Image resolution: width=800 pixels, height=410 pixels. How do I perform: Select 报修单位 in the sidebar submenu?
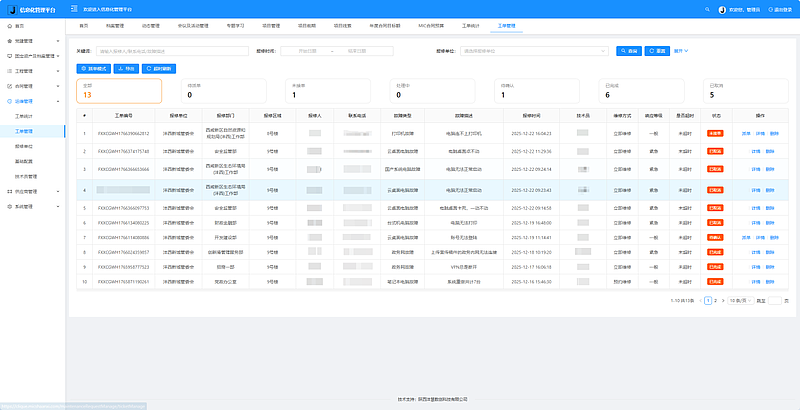24,146
